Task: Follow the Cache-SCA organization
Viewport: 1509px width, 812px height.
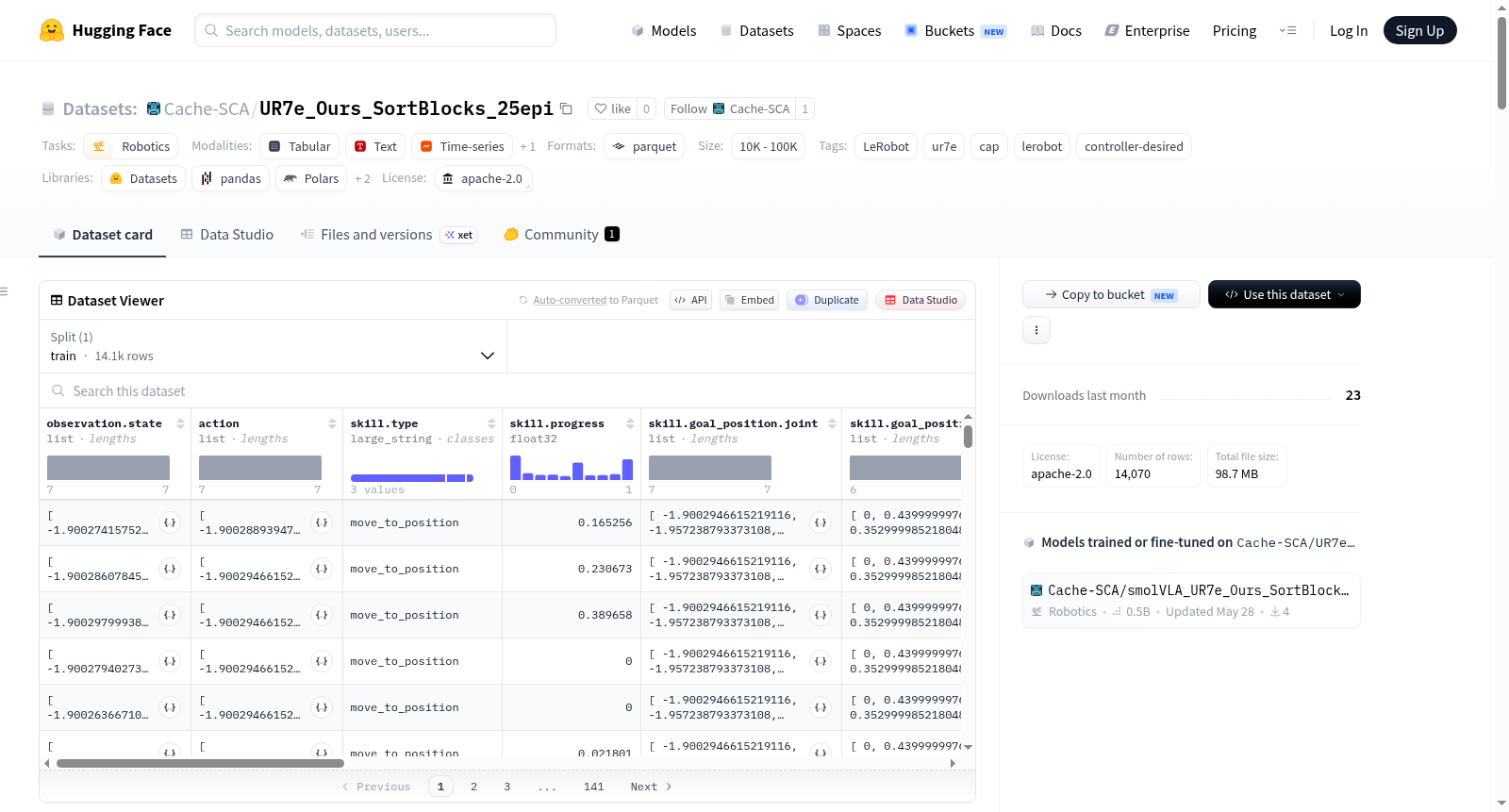Action: (729, 108)
